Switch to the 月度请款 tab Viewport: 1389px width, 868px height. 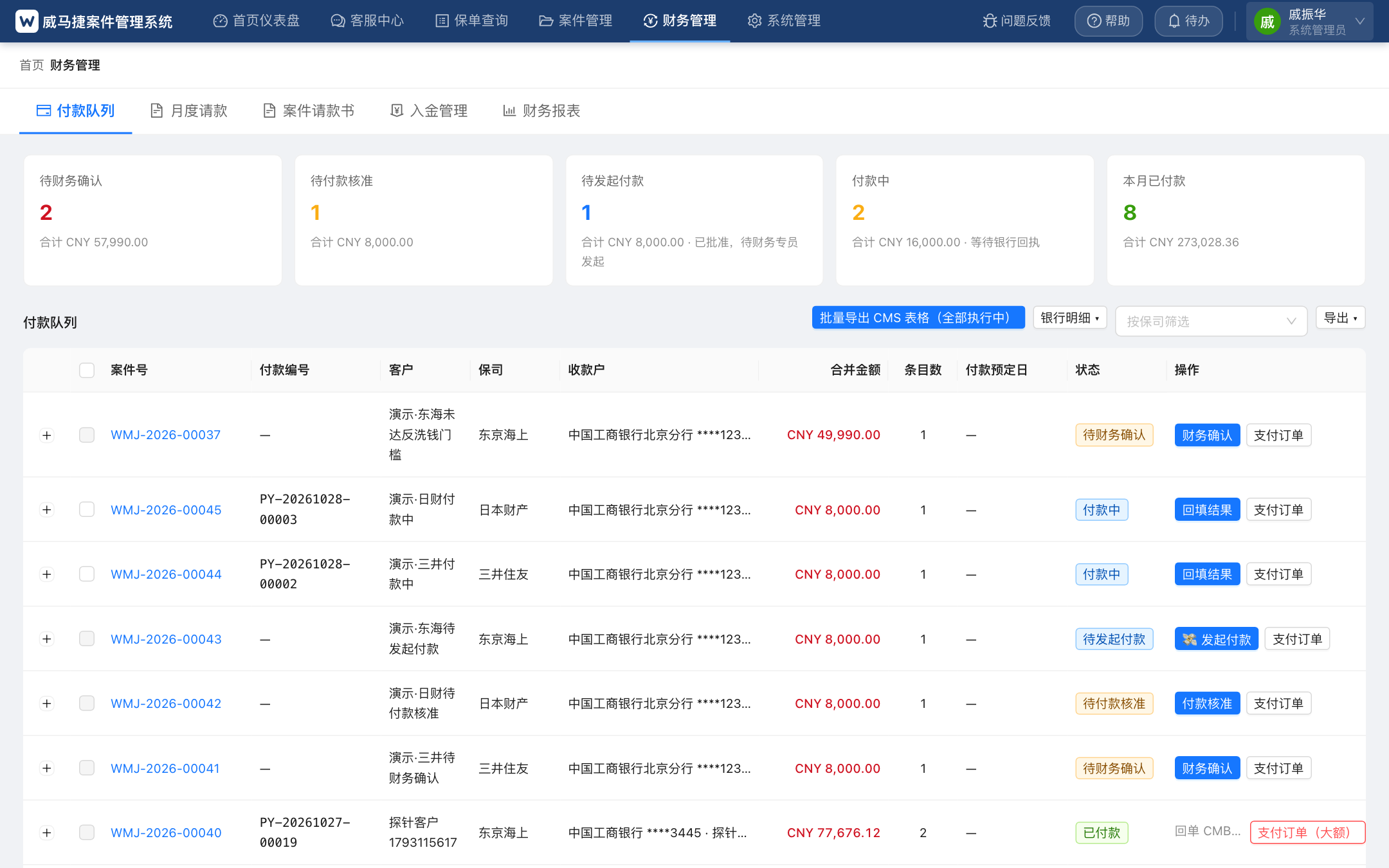(189, 111)
